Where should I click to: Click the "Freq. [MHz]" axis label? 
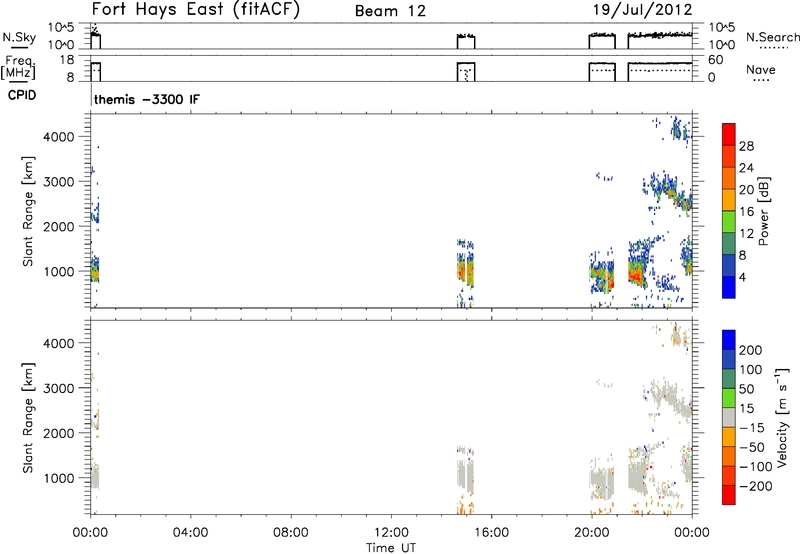(x=20, y=67)
